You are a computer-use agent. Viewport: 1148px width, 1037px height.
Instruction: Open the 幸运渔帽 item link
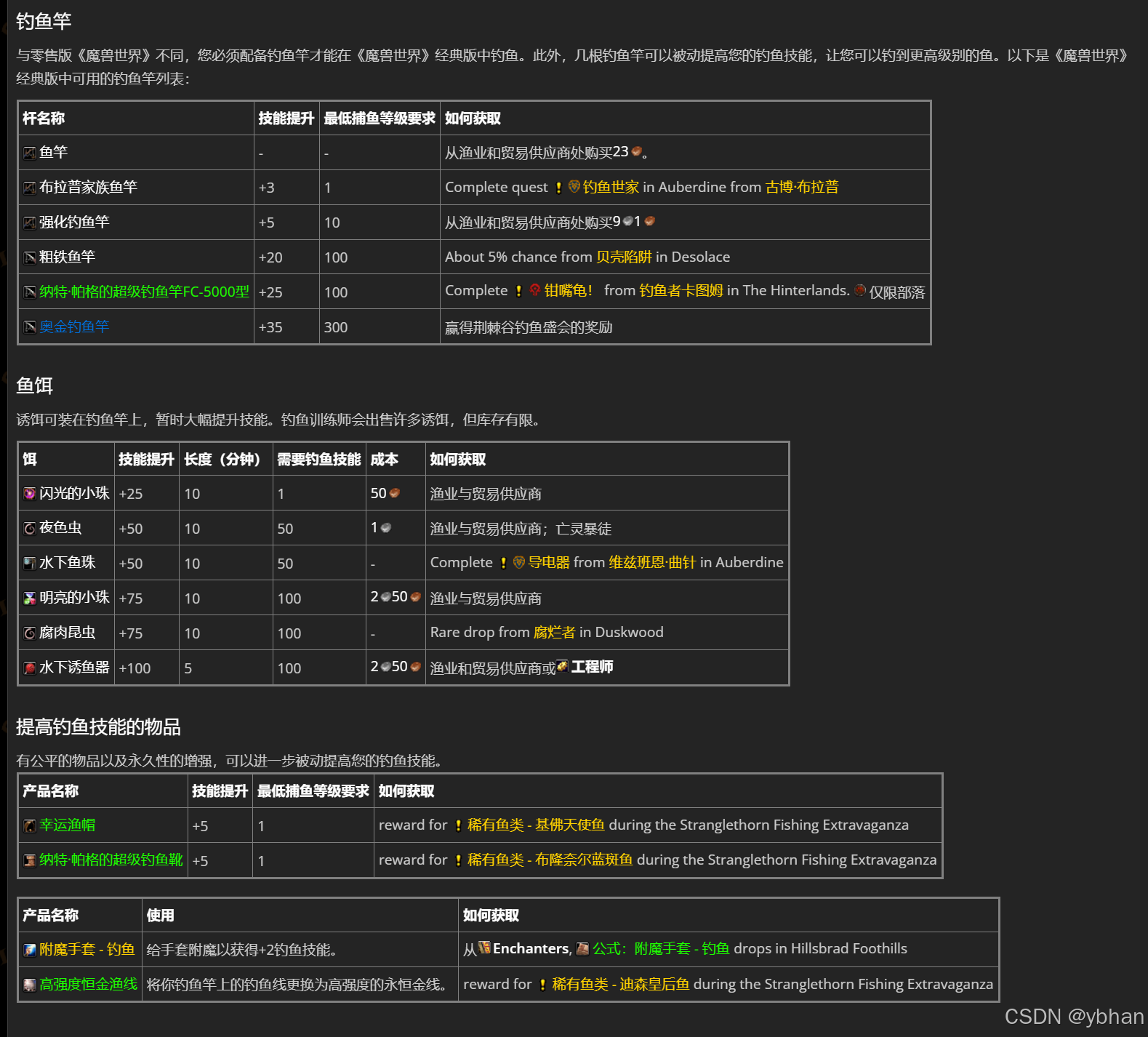67,825
